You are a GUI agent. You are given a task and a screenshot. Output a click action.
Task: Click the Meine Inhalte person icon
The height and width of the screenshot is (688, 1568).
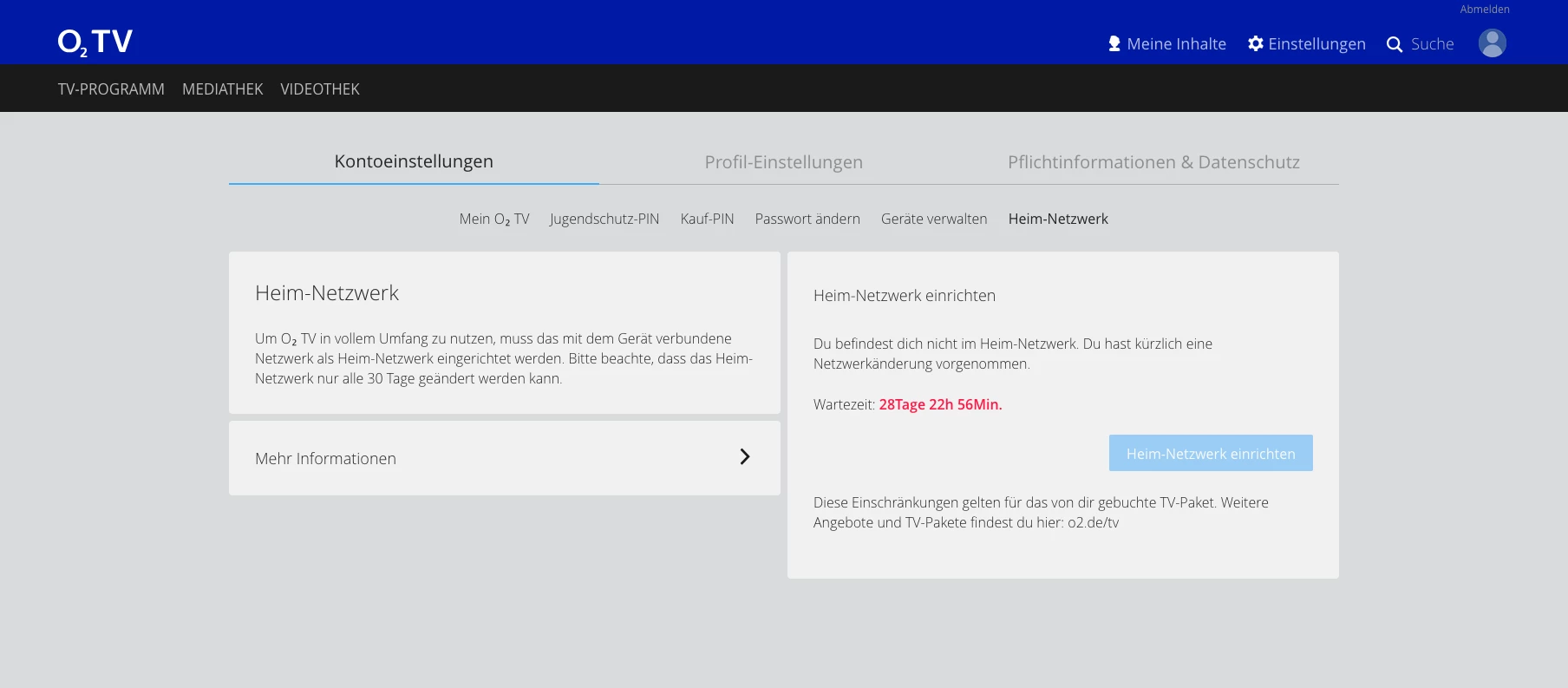(x=1114, y=43)
